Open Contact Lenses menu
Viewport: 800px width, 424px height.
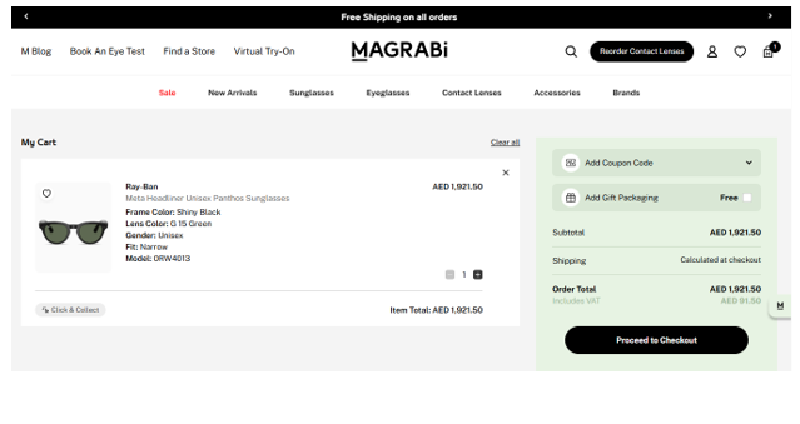[471, 92]
